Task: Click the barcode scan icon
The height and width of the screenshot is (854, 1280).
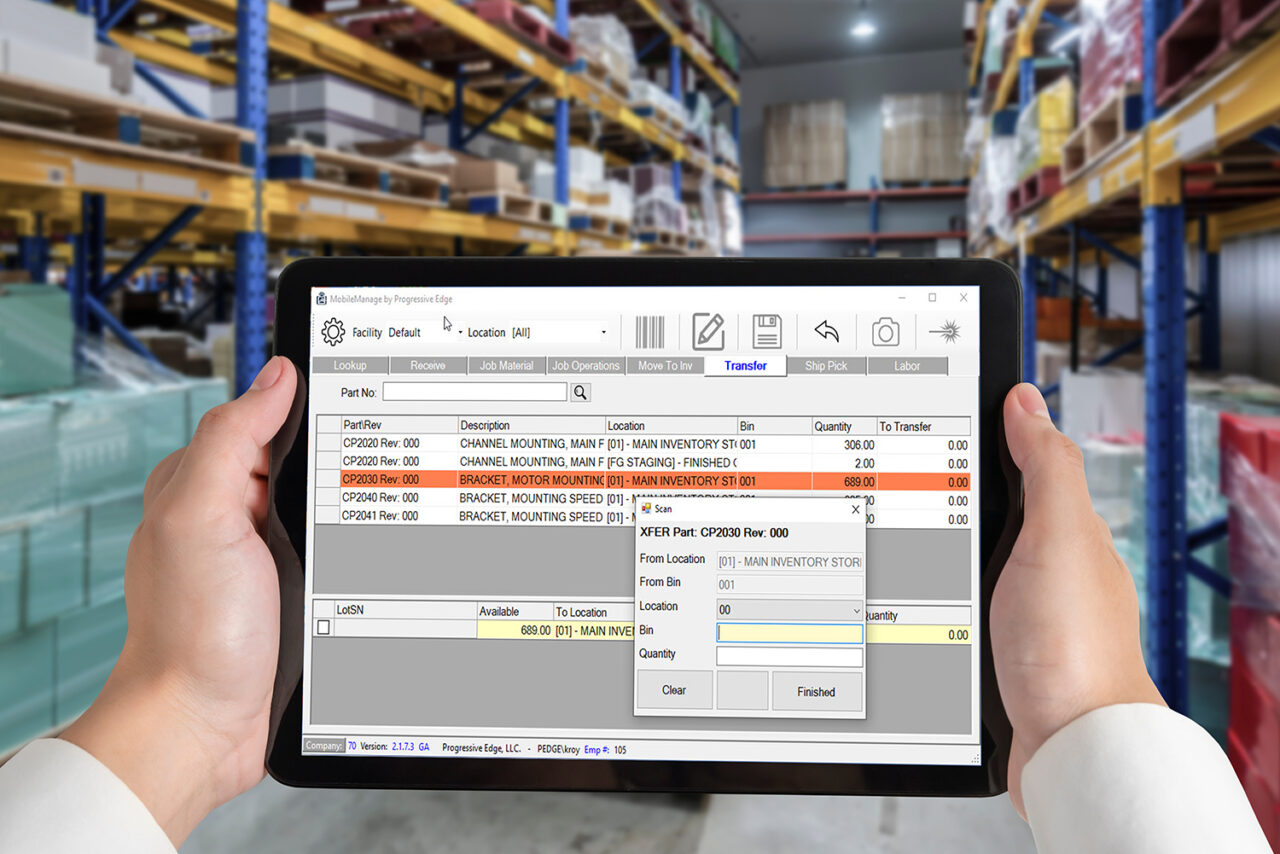Action: 650,332
